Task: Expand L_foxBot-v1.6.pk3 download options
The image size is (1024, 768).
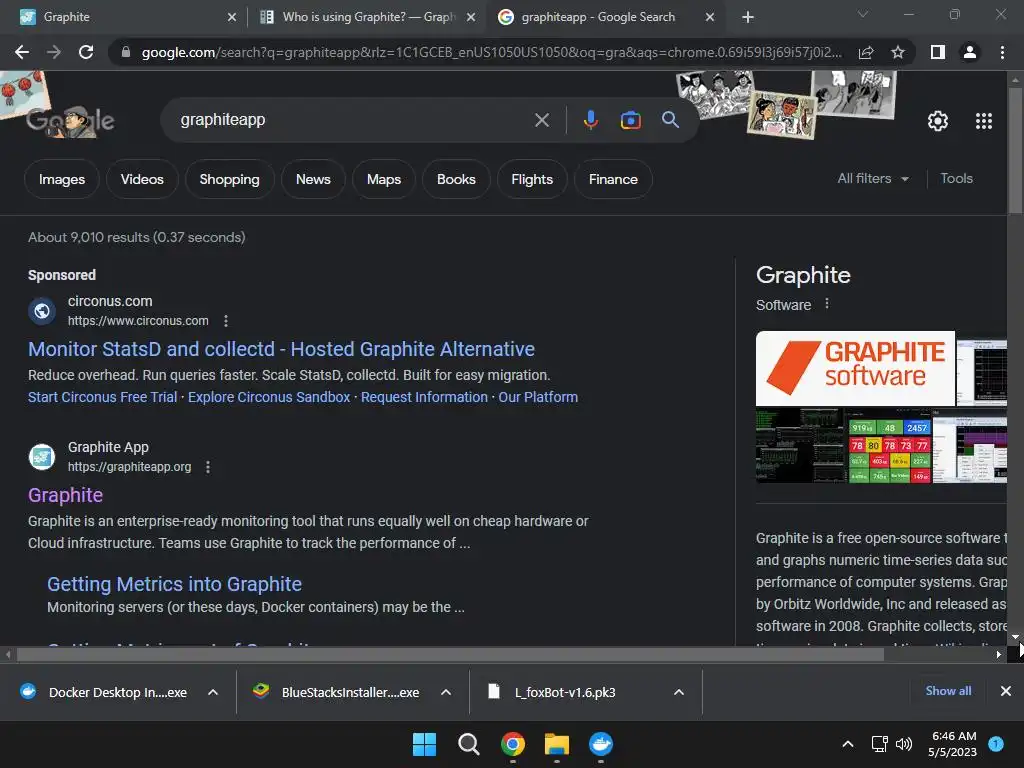Action: pos(679,692)
